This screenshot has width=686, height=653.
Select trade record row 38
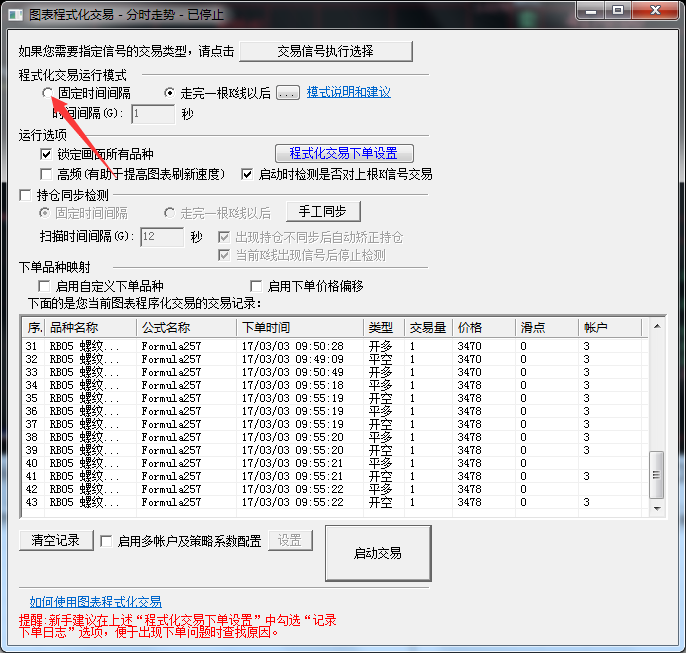[335, 437]
